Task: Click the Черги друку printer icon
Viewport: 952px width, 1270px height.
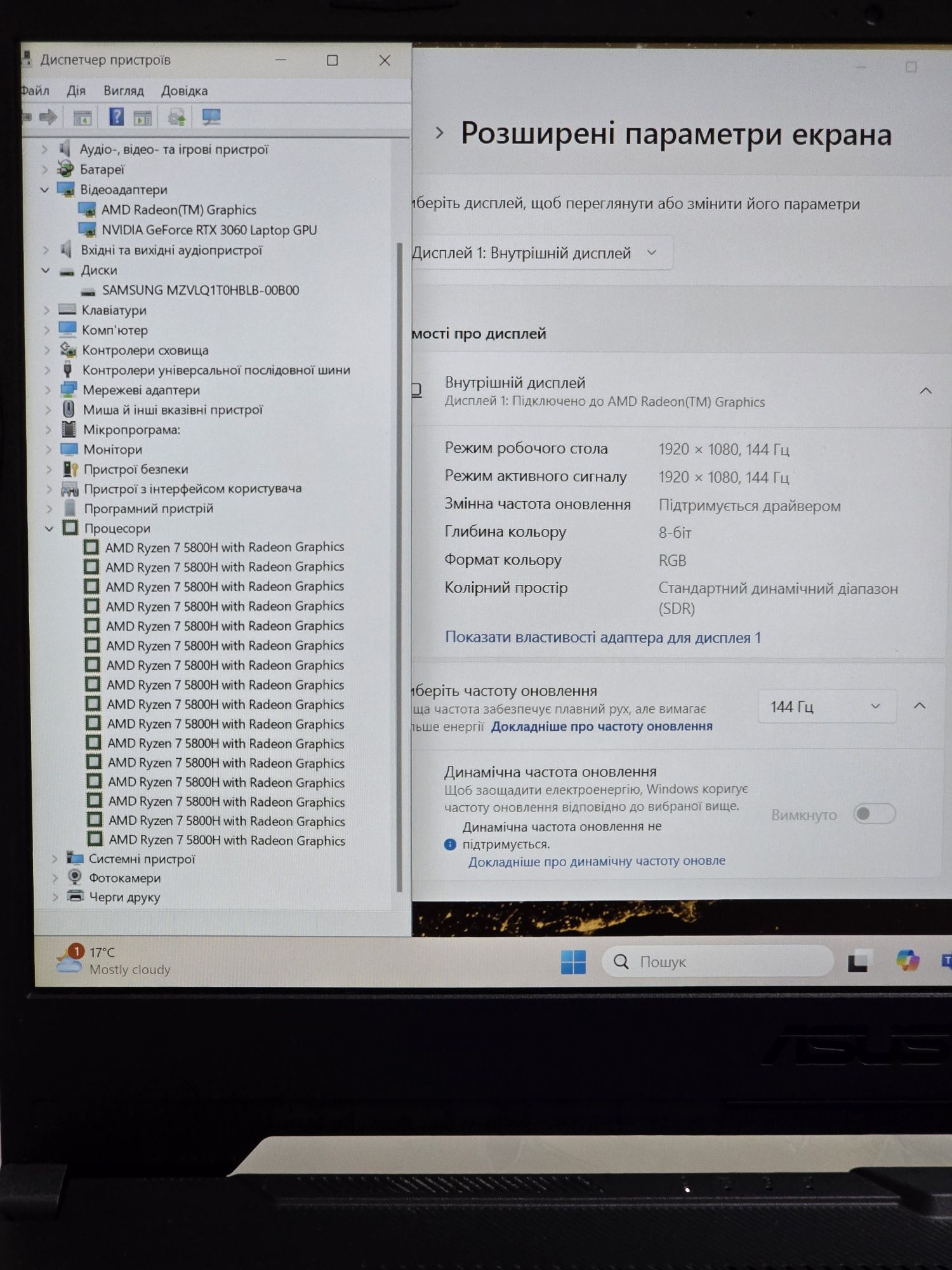Action: (76, 897)
